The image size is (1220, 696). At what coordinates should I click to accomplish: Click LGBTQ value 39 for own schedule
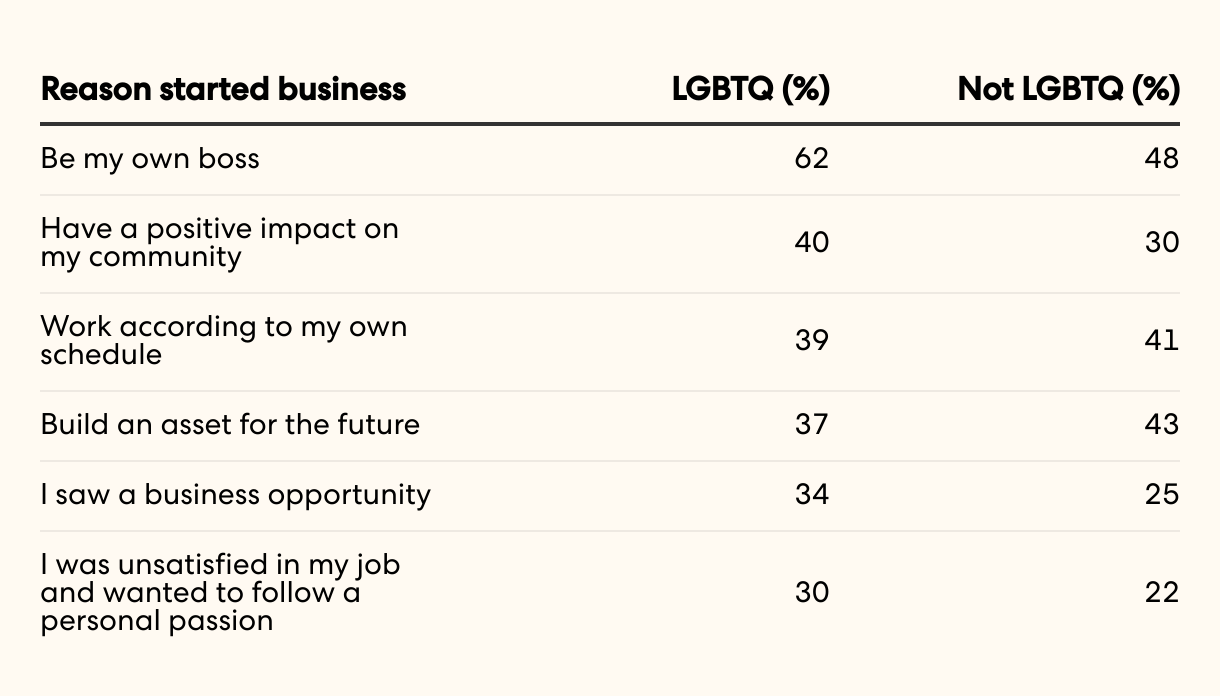pyautogui.click(x=811, y=341)
